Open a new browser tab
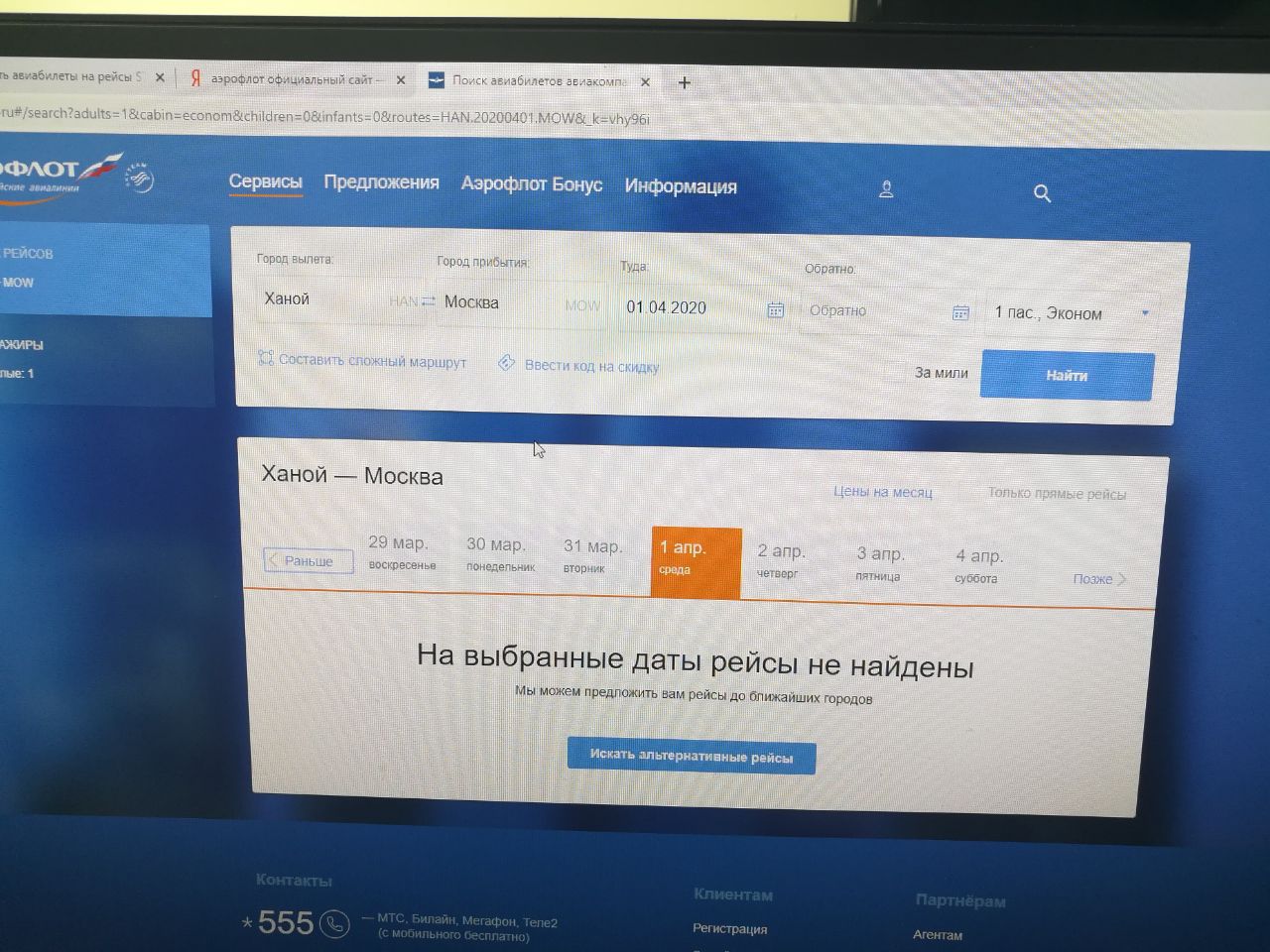 click(x=684, y=82)
